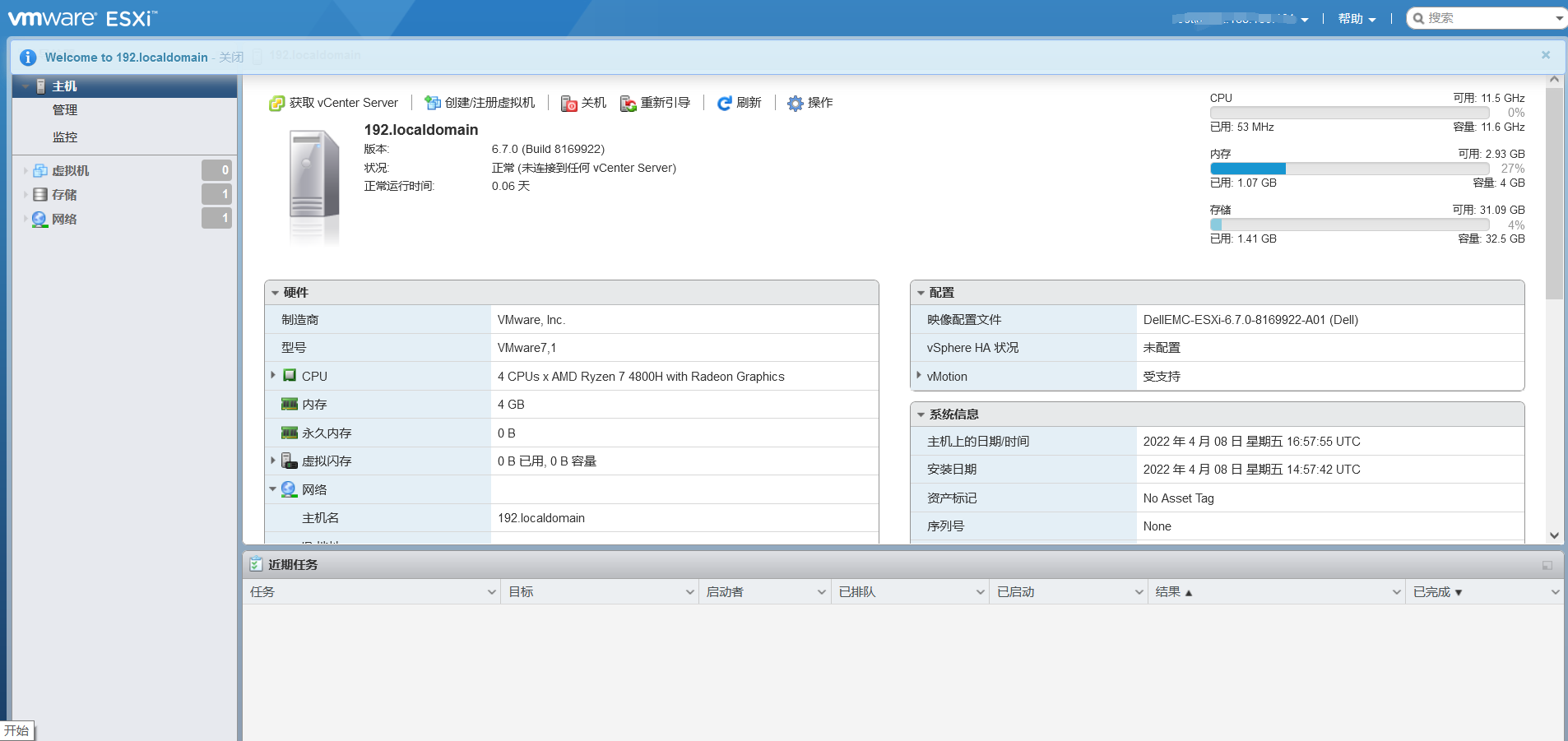Open 存储 in the navigator

point(64,195)
